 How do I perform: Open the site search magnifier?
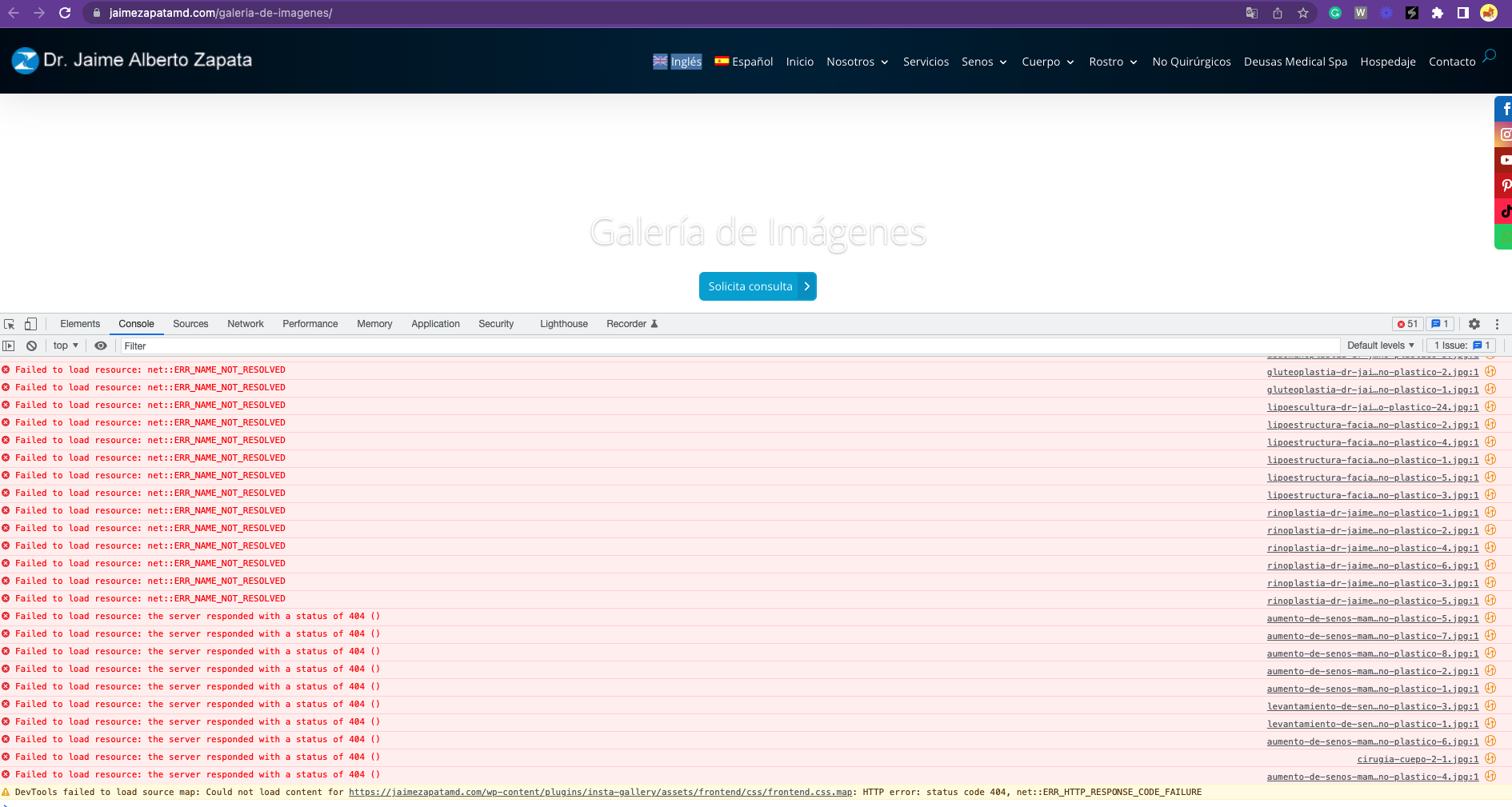pos(1488,56)
